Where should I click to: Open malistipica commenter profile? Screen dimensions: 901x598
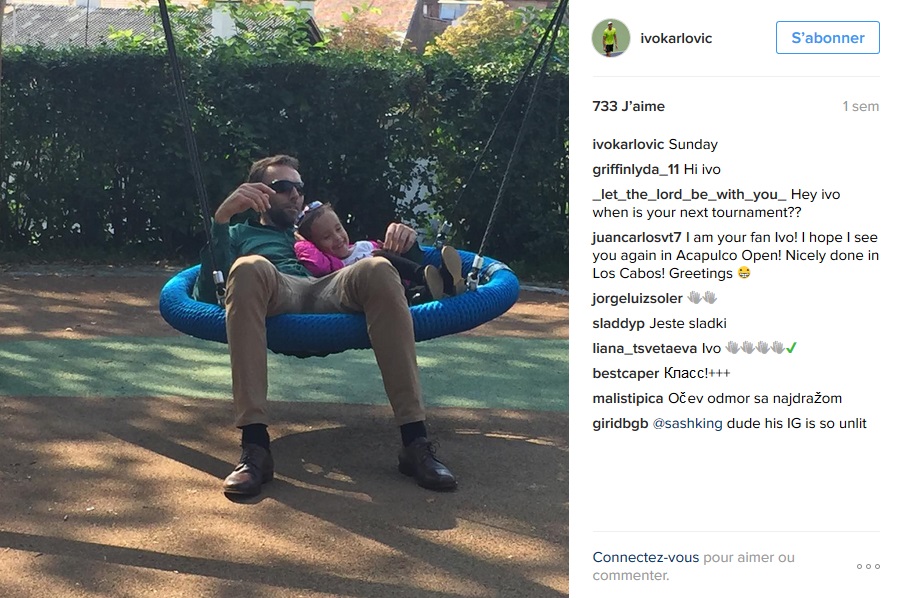tap(627, 398)
